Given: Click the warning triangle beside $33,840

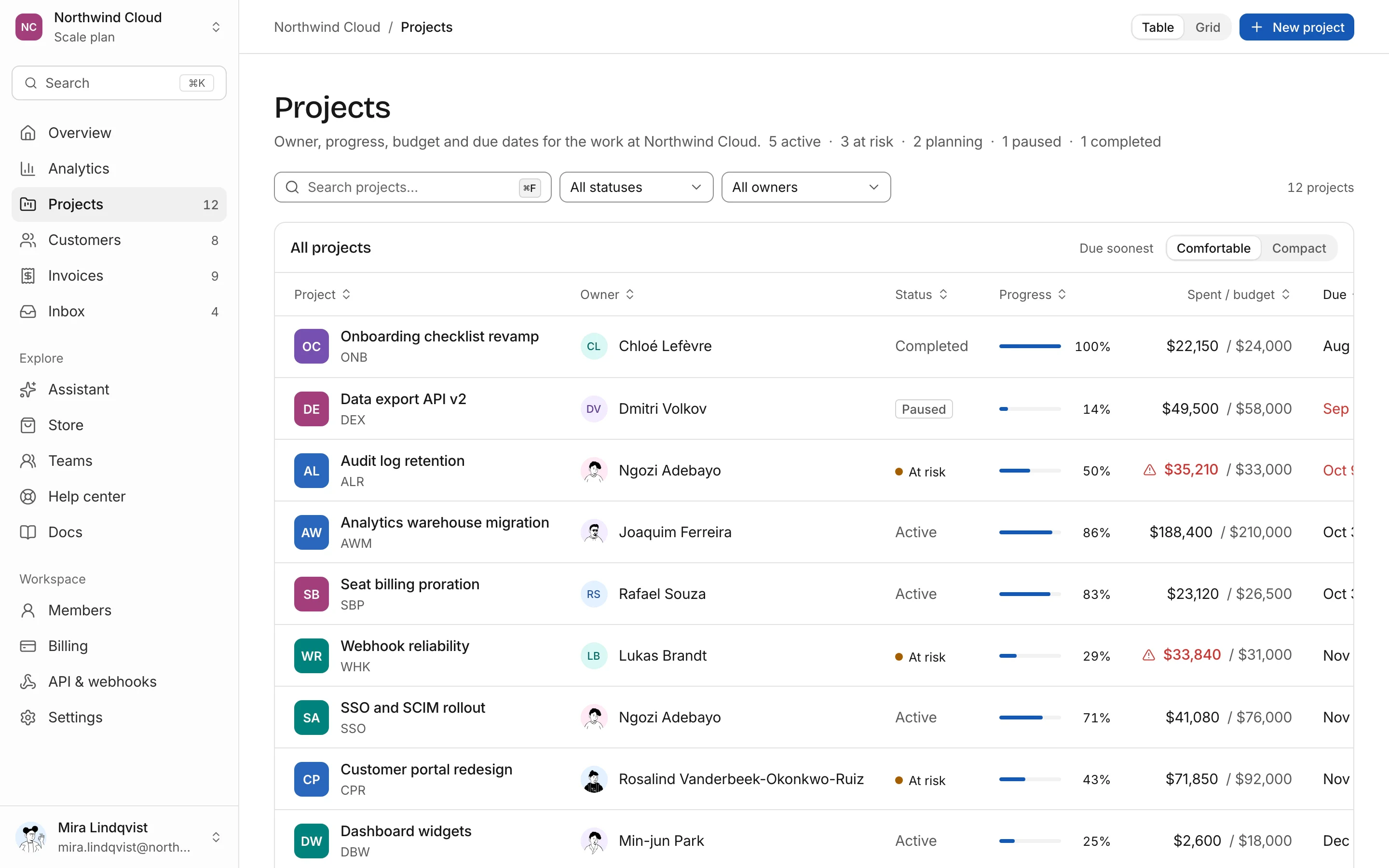Looking at the screenshot, I should point(1148,655).
